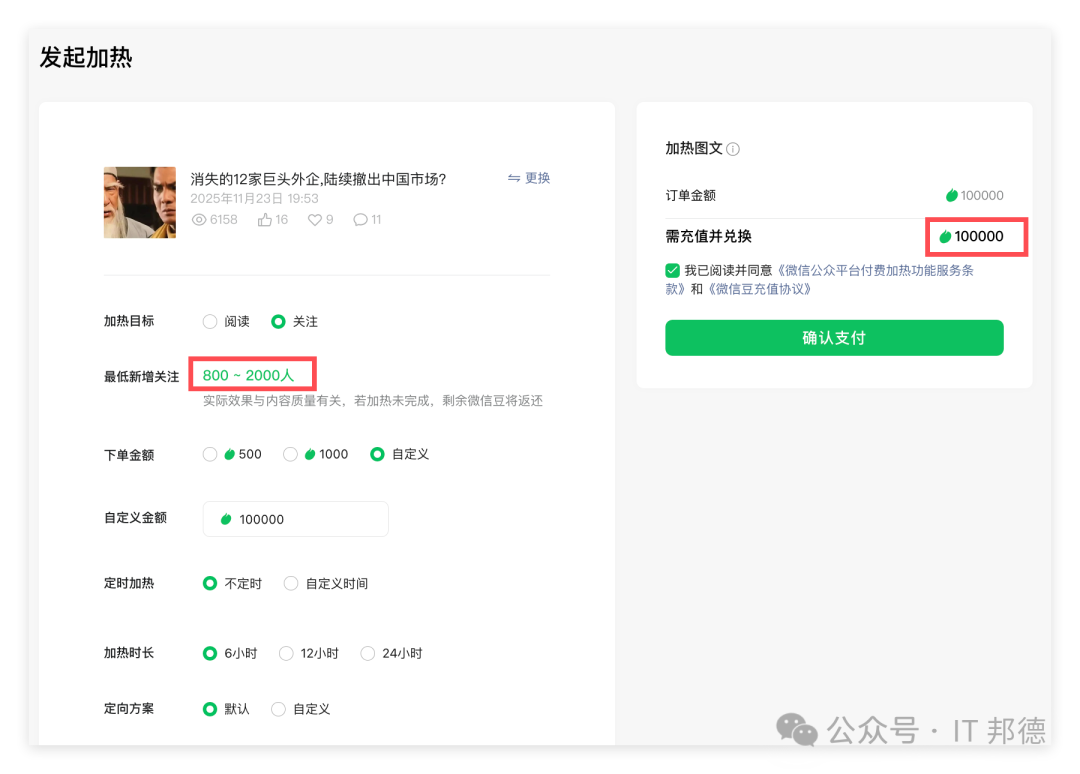Viewport: 1080px width, 774px height.
Task: Select 关注 as the 加热目标
Action: point(278,322)
